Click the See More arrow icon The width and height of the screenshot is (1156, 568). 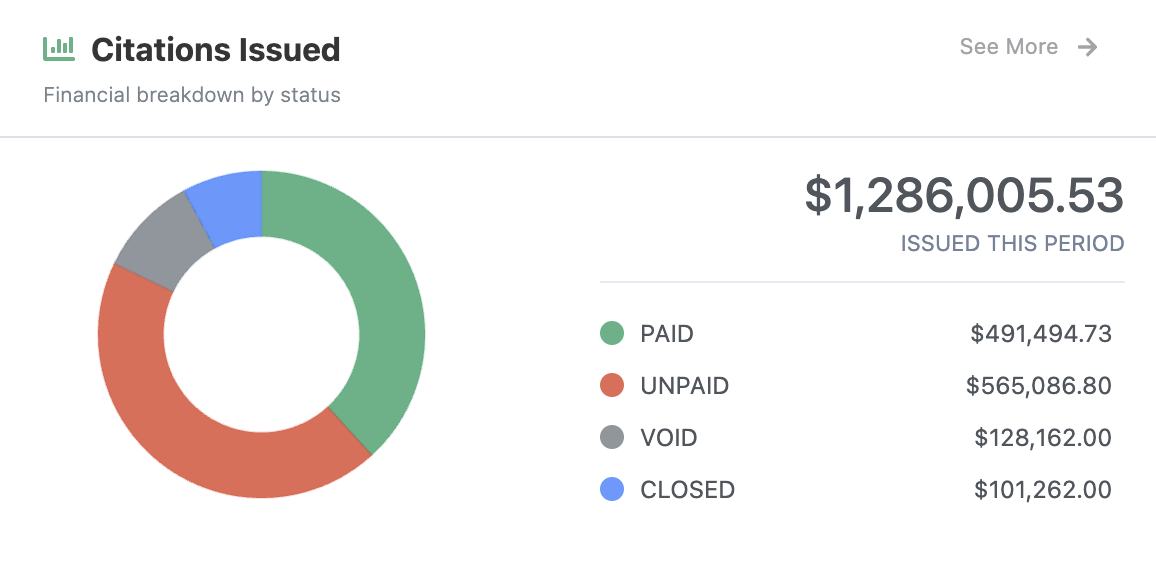click(1088, 47)
